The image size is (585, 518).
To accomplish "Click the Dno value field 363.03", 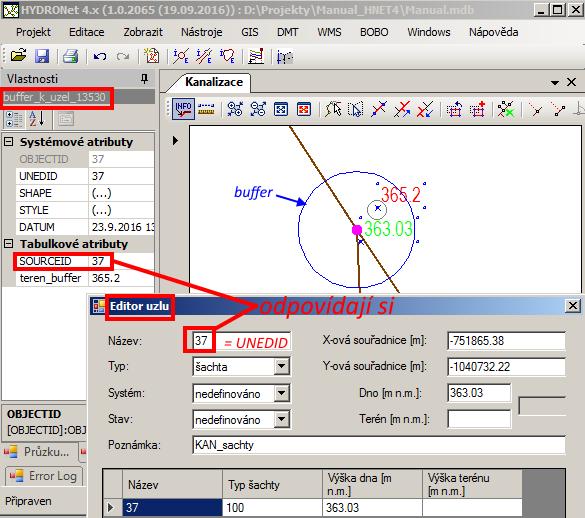I will click(x=479, y=393).
